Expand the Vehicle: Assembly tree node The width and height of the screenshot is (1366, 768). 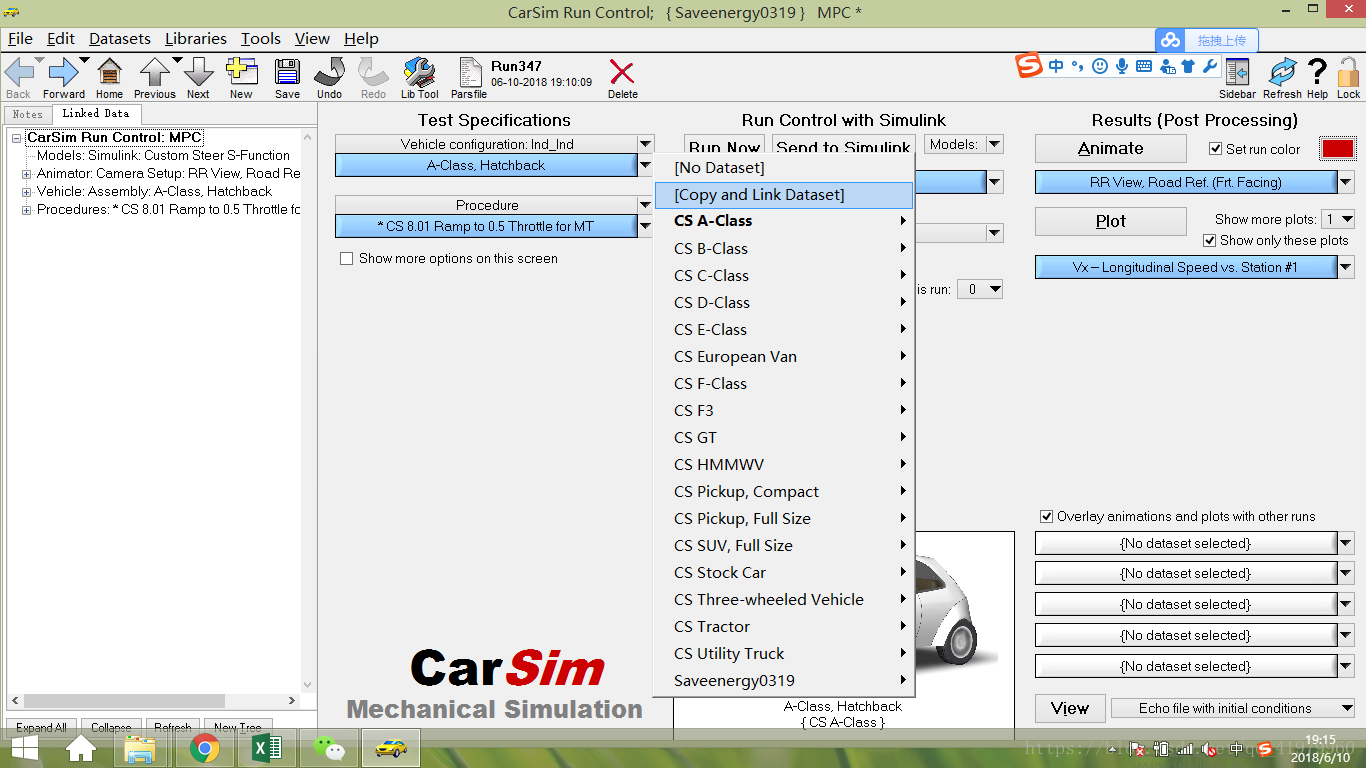[x=26, y=192]
